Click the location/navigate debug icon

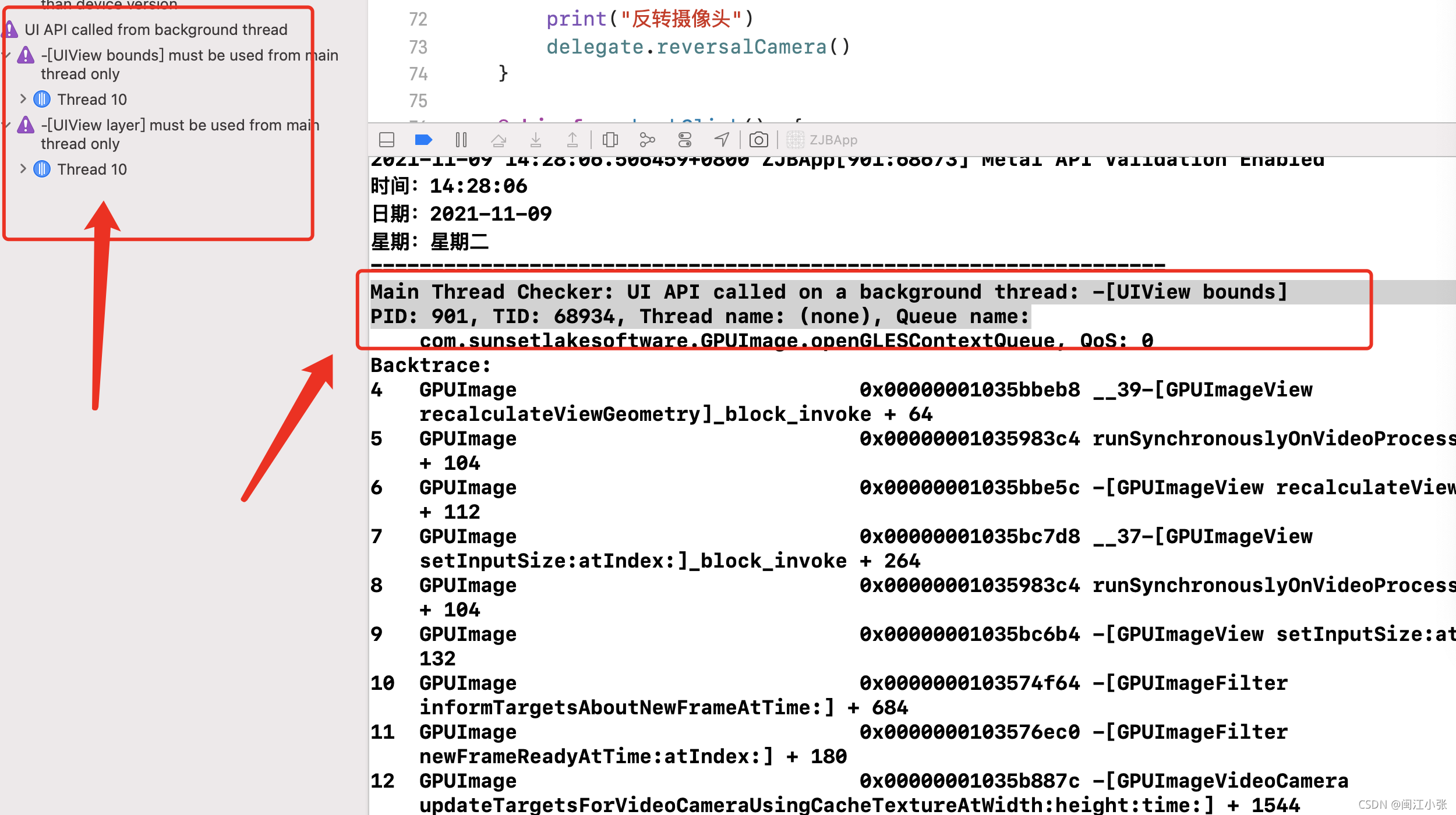point(722,139)
